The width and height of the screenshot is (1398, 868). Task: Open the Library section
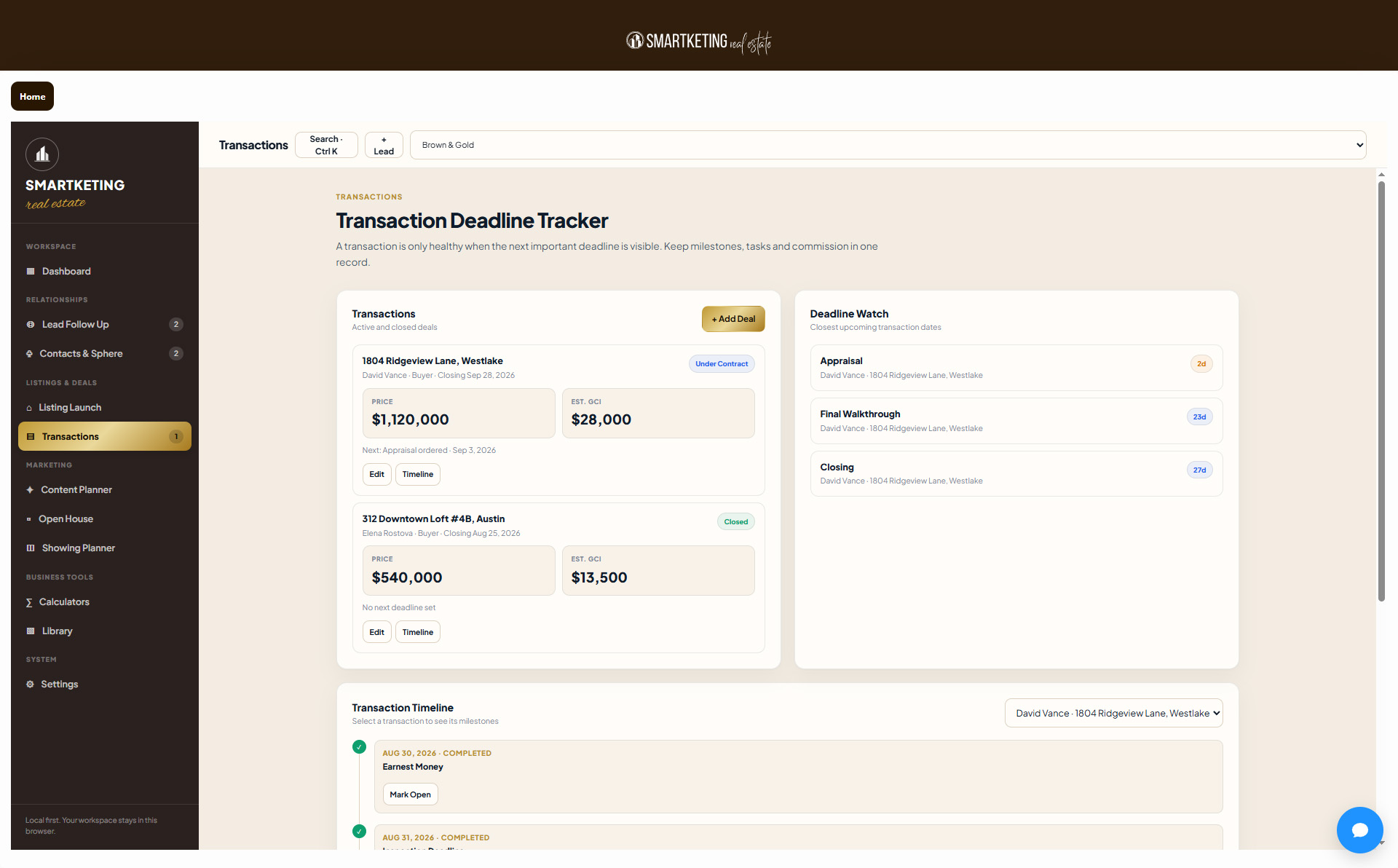pos(105,631)
